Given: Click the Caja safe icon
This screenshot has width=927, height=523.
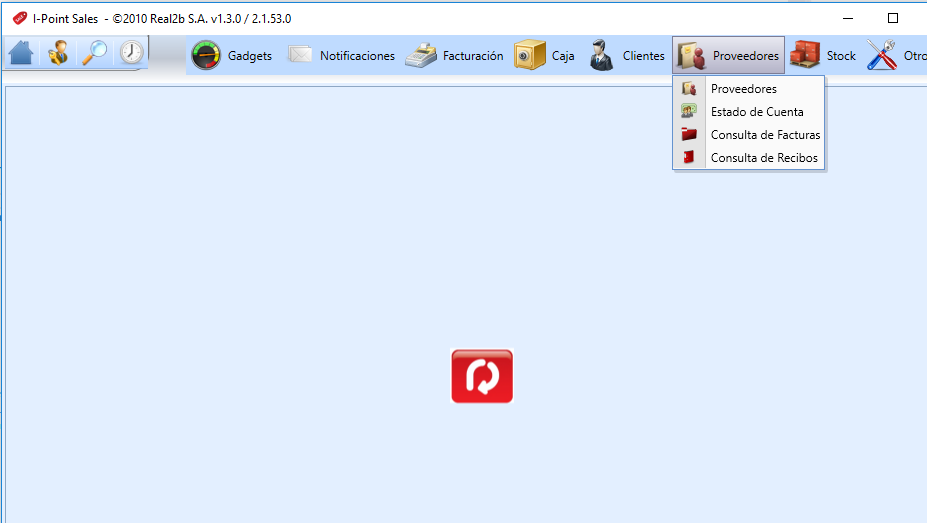Looking at the screenshot, I should (529, 56).
